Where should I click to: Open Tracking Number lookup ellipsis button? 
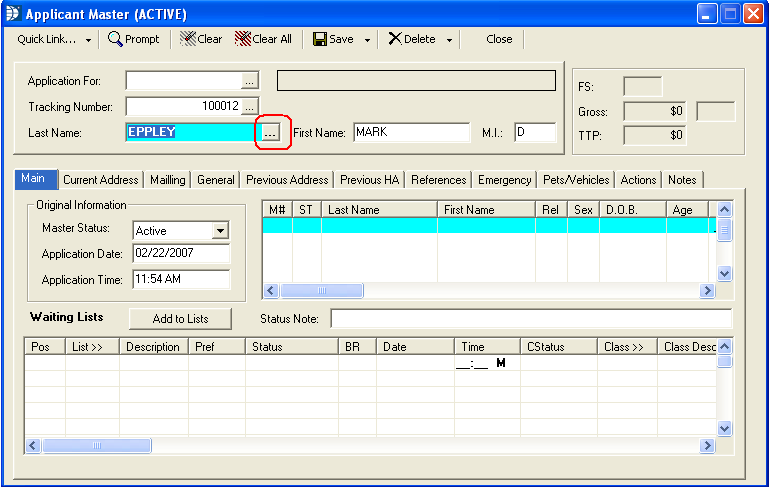tap(250, 106)
